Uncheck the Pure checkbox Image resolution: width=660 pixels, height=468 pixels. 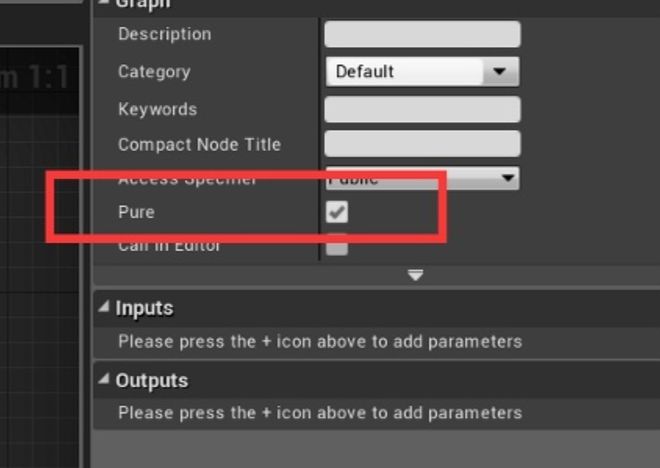click(x=337, y=212)
